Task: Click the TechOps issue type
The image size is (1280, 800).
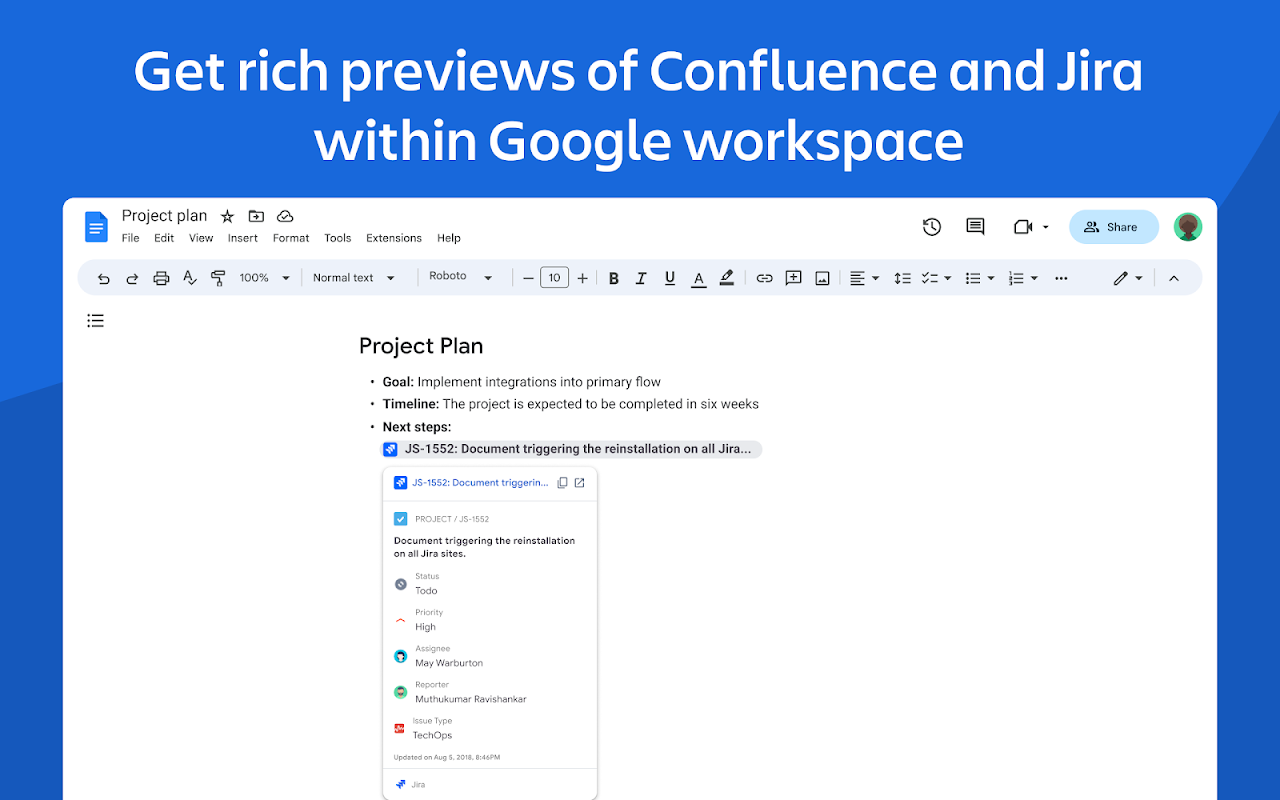Action: [432, 735]
